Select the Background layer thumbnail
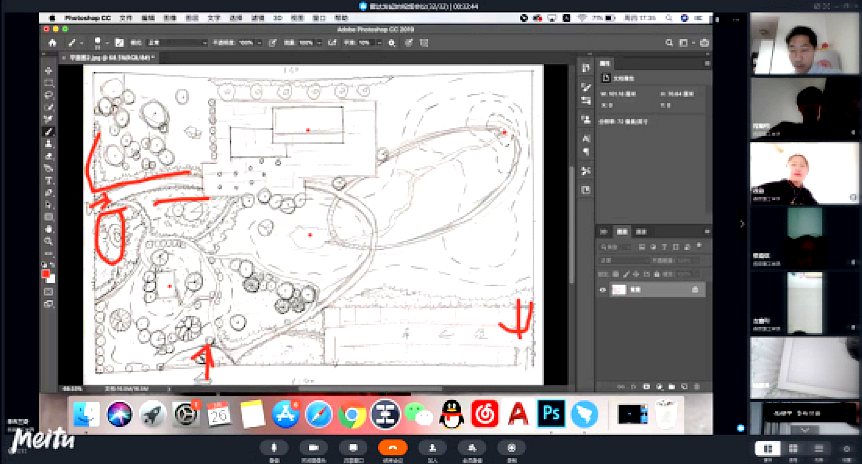Image resolution: width=862 pixels, height=464 pixels. point(620,290)
